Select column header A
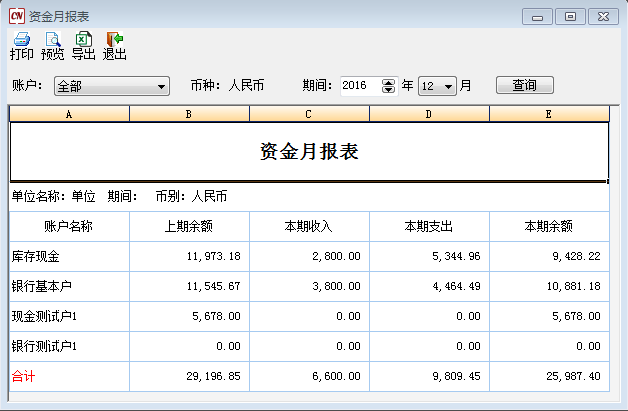 [x=69, y=115]
